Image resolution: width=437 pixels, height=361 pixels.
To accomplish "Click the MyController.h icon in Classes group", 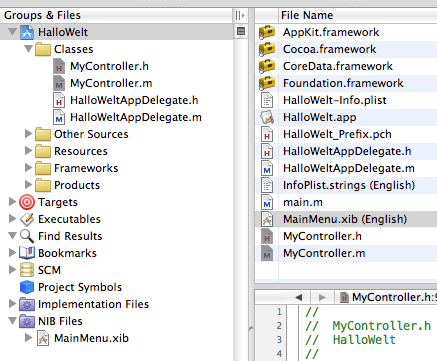I will pos(59,66).
